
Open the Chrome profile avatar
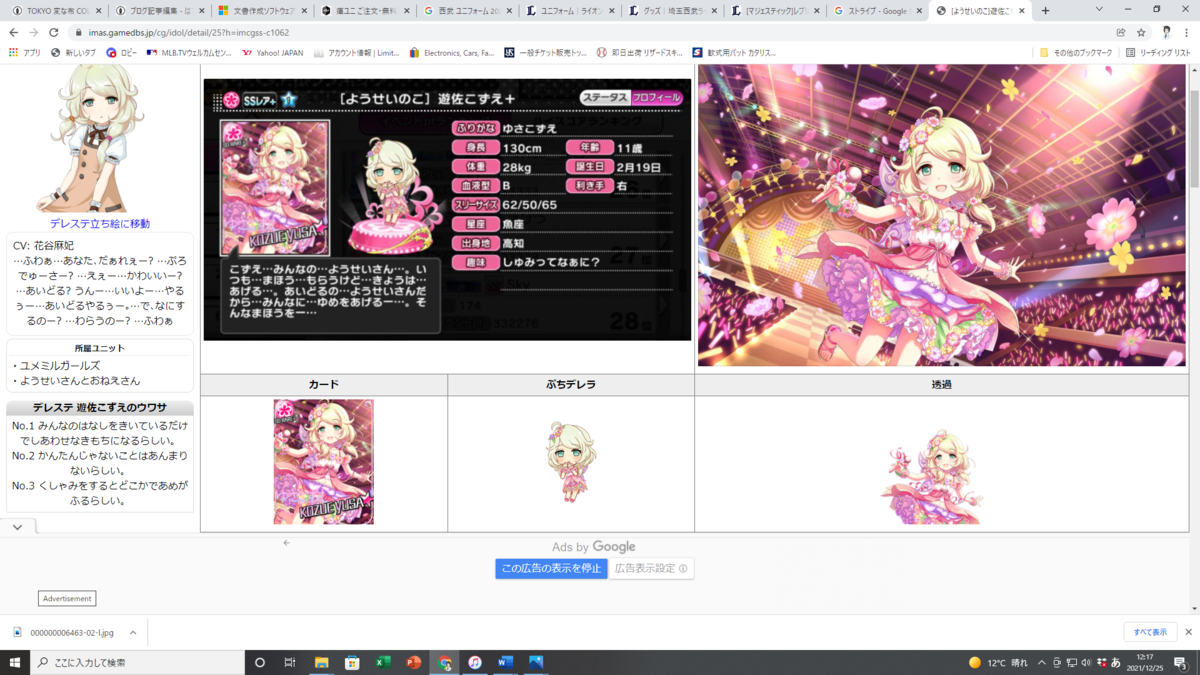click(1166, 32)
